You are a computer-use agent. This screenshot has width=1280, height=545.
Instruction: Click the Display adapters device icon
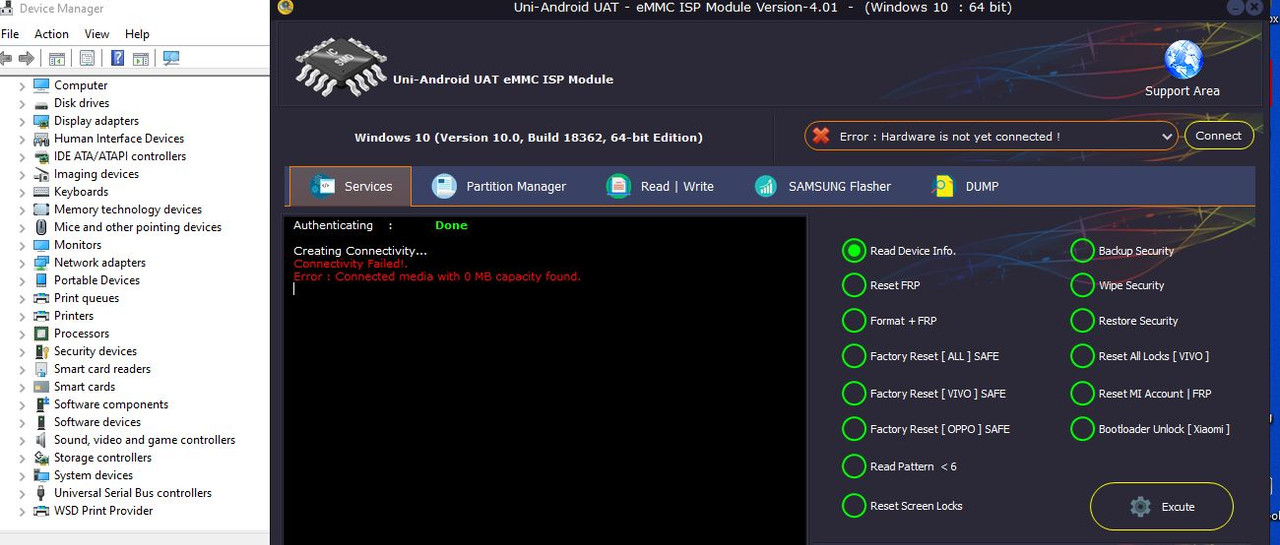(x=41, y=121)
